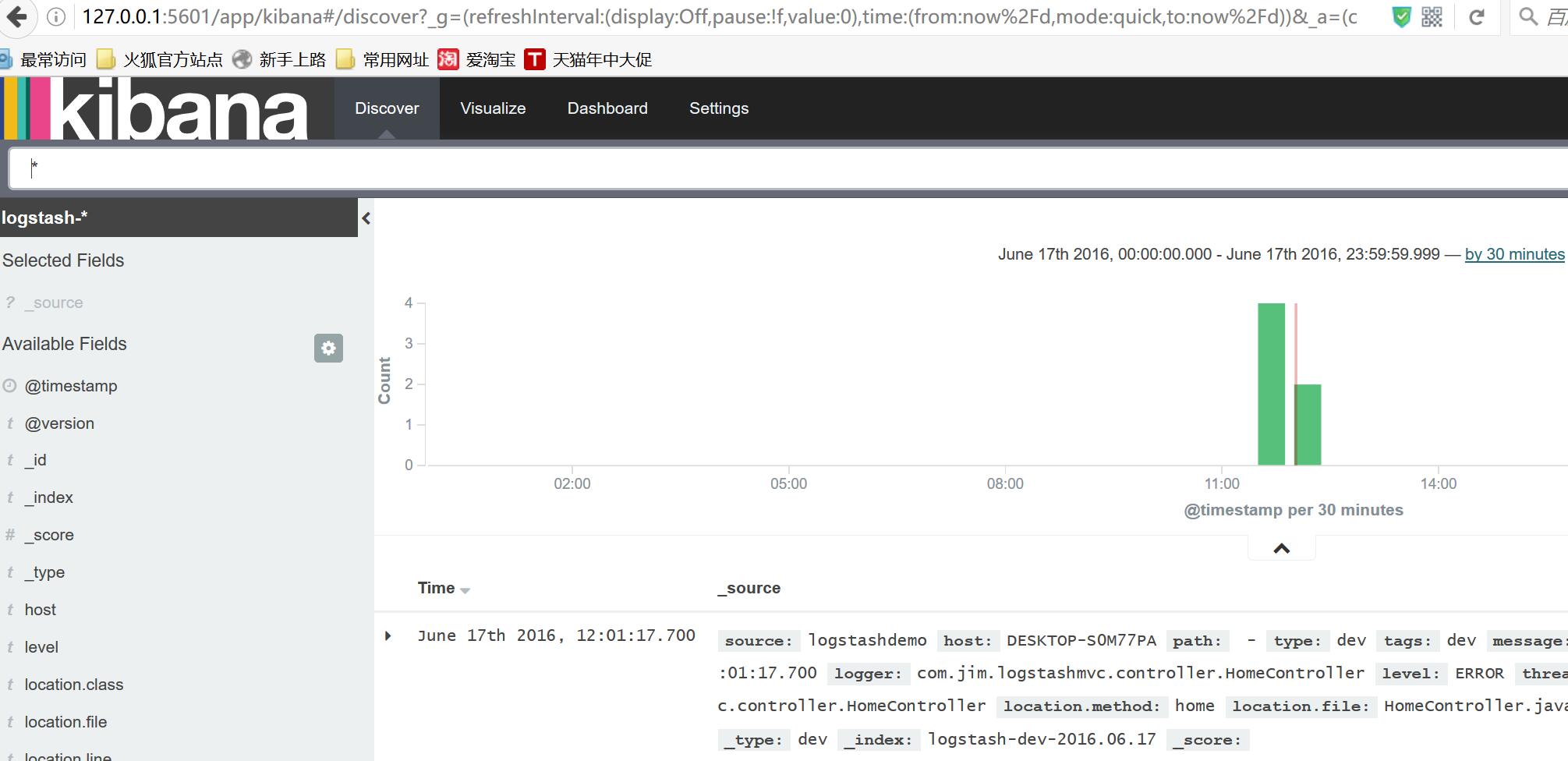Screen dimensions: 1568x761
Task: Sort by Time column header
Action: [443, 588]
